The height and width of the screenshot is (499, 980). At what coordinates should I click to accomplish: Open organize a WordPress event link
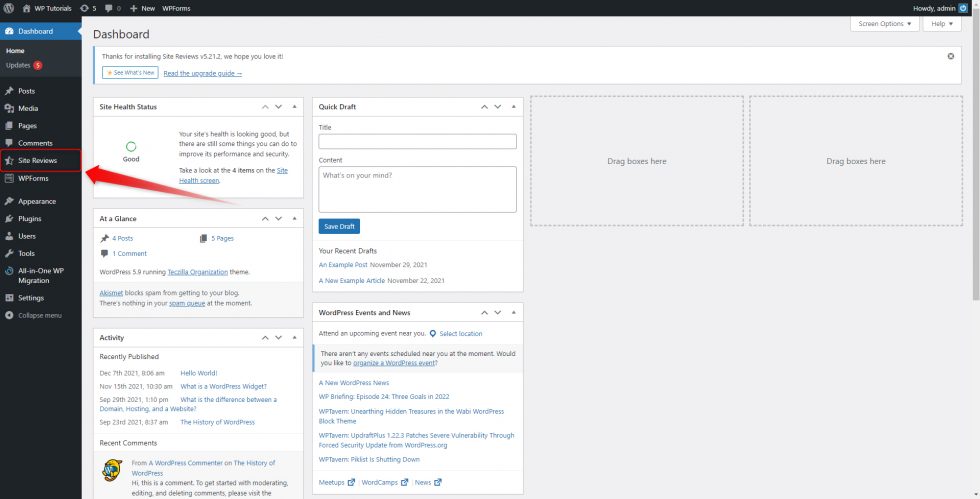pyautogui.click(x=394, y=363)
